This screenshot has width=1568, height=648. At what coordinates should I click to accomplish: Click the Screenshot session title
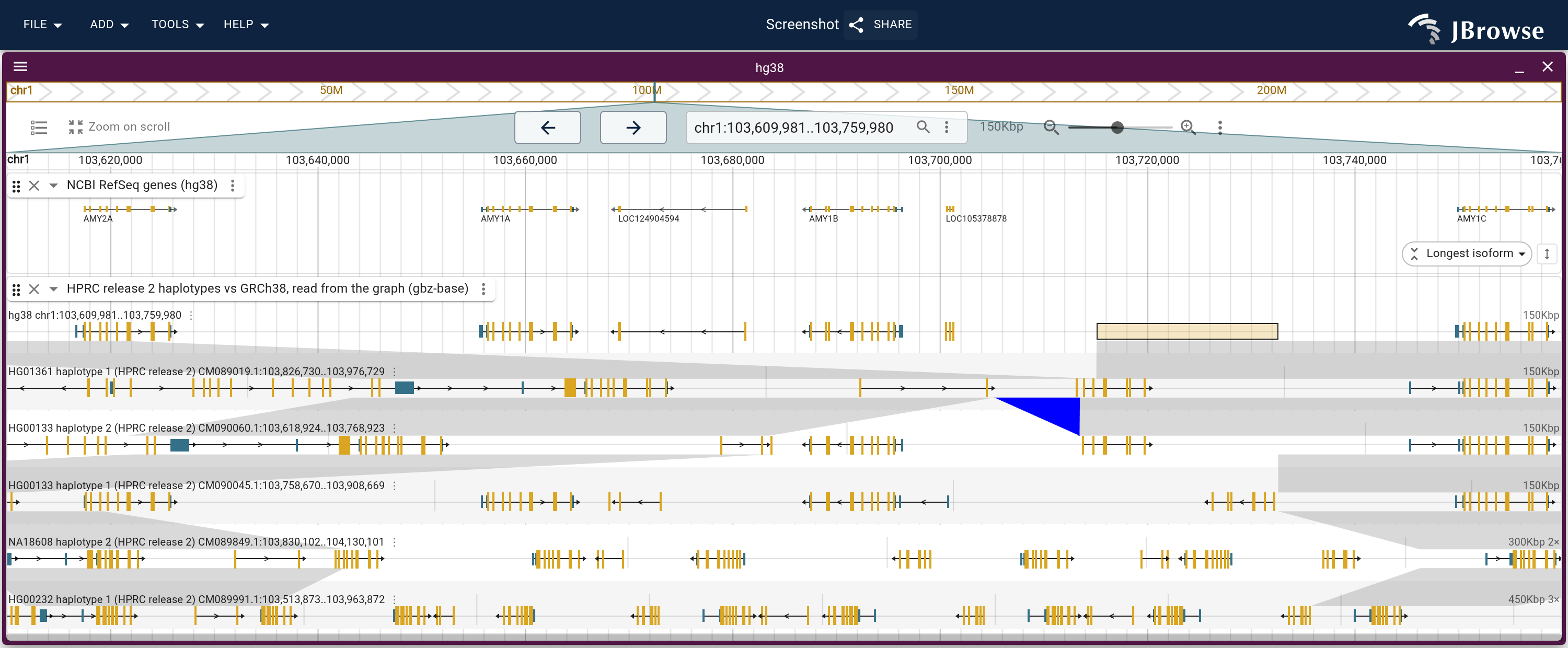click(x=802, y=25)
